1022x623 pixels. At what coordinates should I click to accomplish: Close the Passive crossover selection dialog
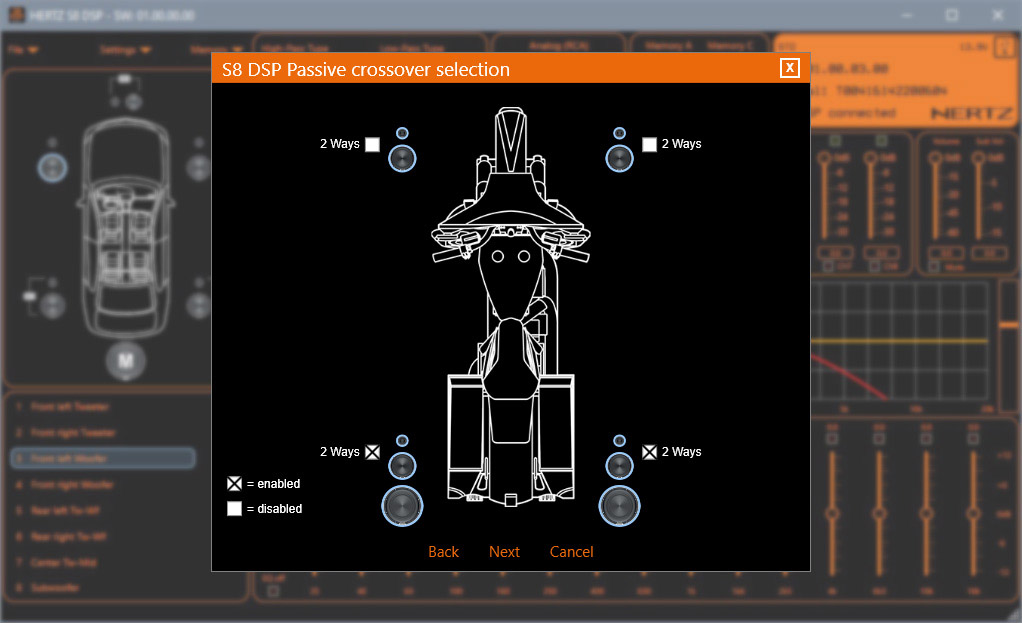789,68
